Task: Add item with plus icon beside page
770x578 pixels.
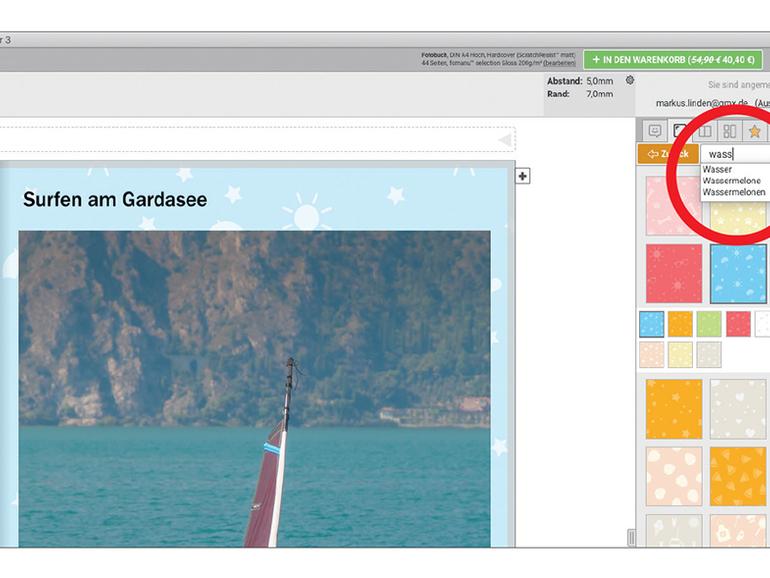Action: click(522, 176)
